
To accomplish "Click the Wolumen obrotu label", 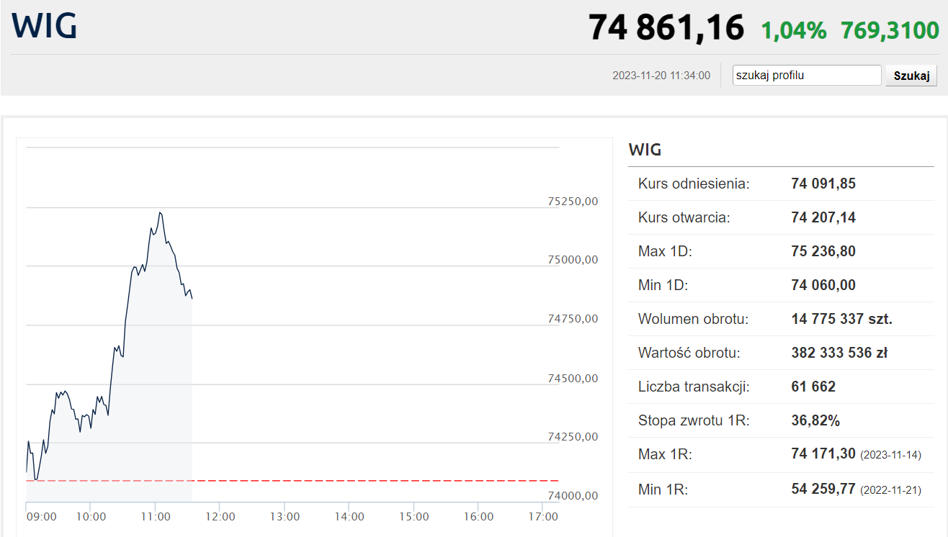I will coord(693,319).
